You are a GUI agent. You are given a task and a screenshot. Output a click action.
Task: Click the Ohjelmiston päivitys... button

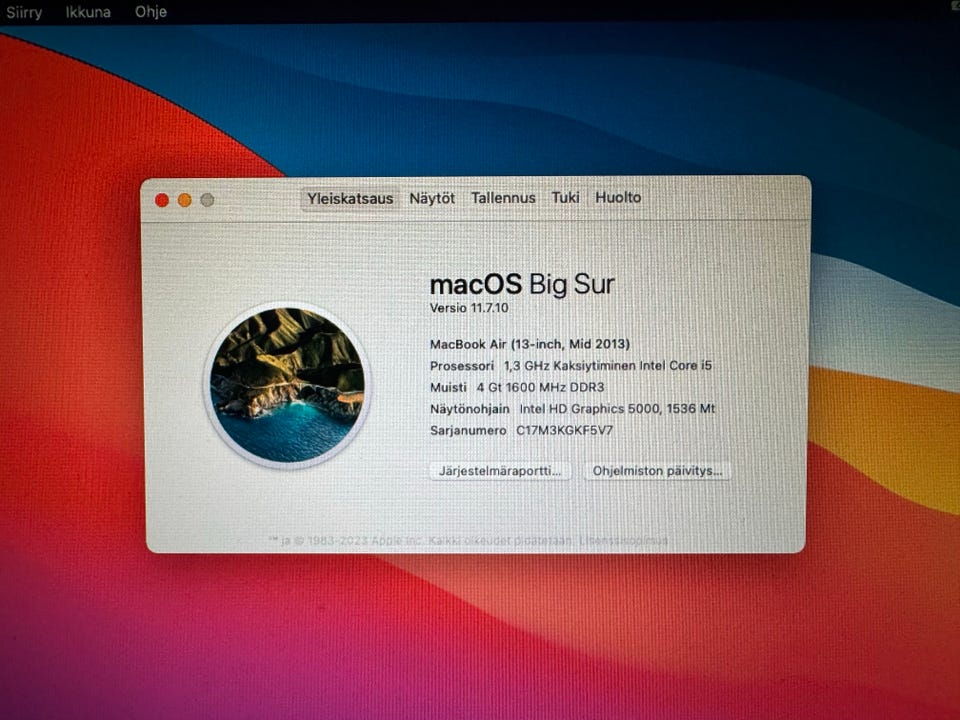pos(657,471)
